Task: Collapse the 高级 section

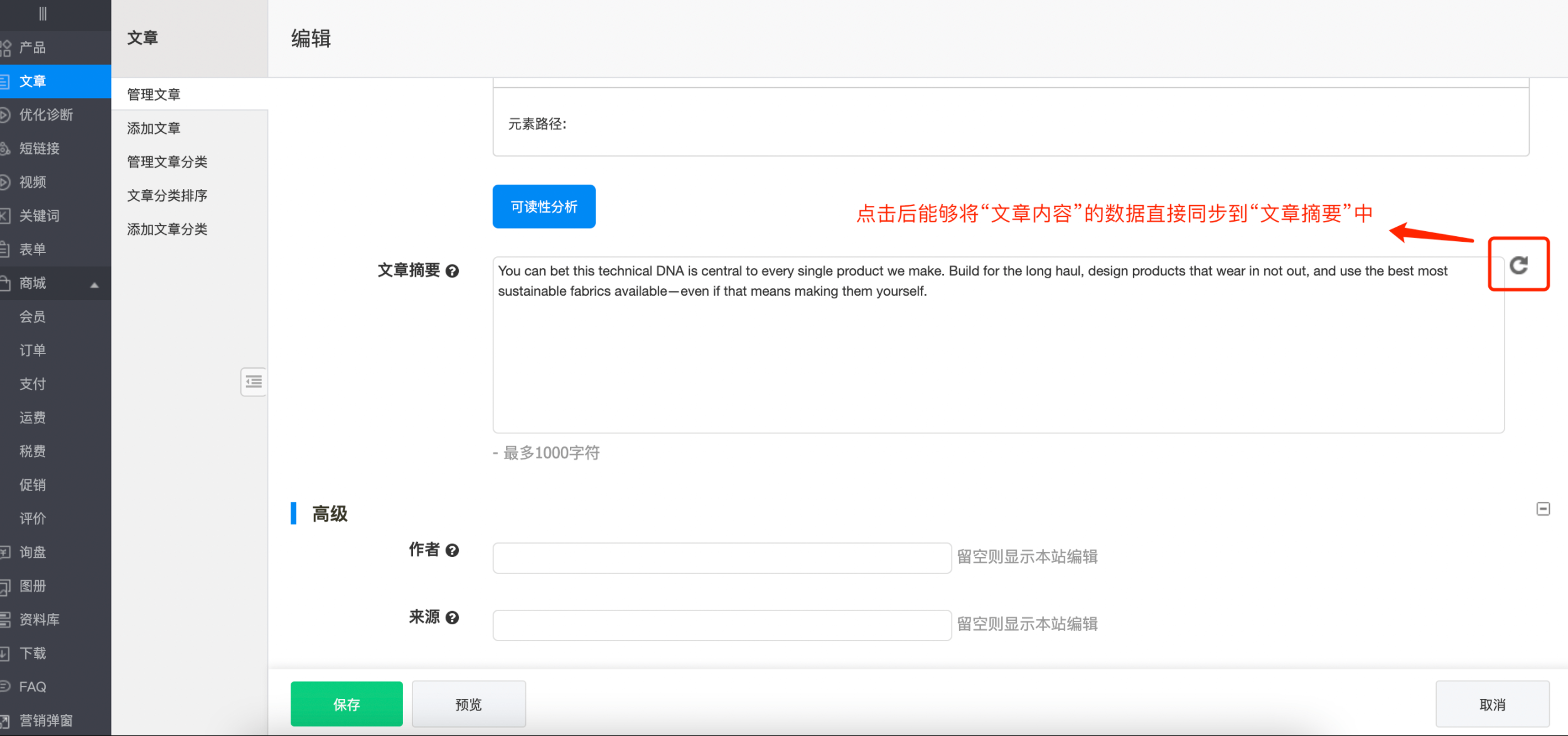Action: point(1543,509)
